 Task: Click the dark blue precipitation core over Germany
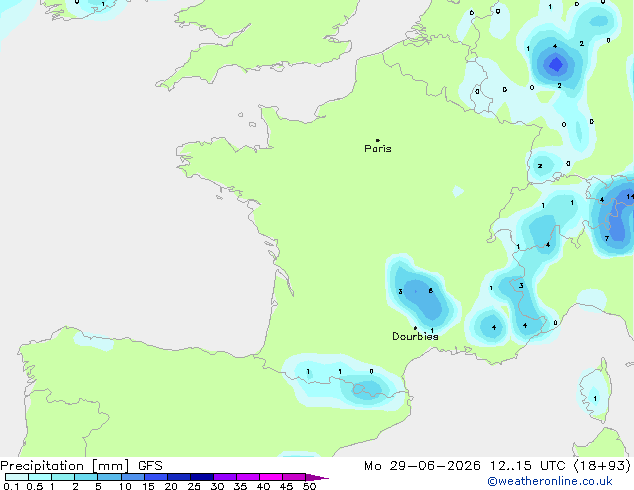556,64
